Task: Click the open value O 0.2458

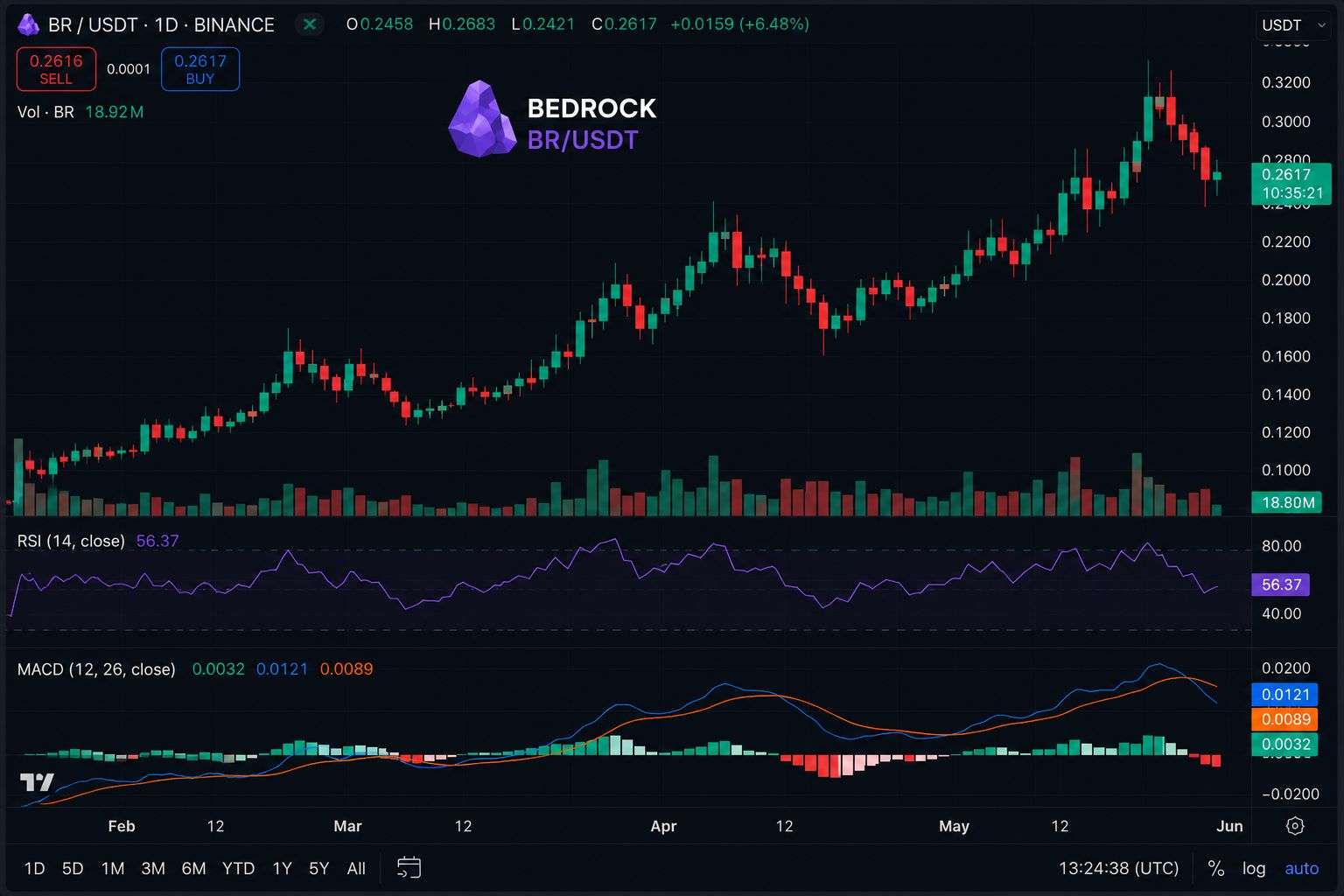Action: (x=380, y=24)
